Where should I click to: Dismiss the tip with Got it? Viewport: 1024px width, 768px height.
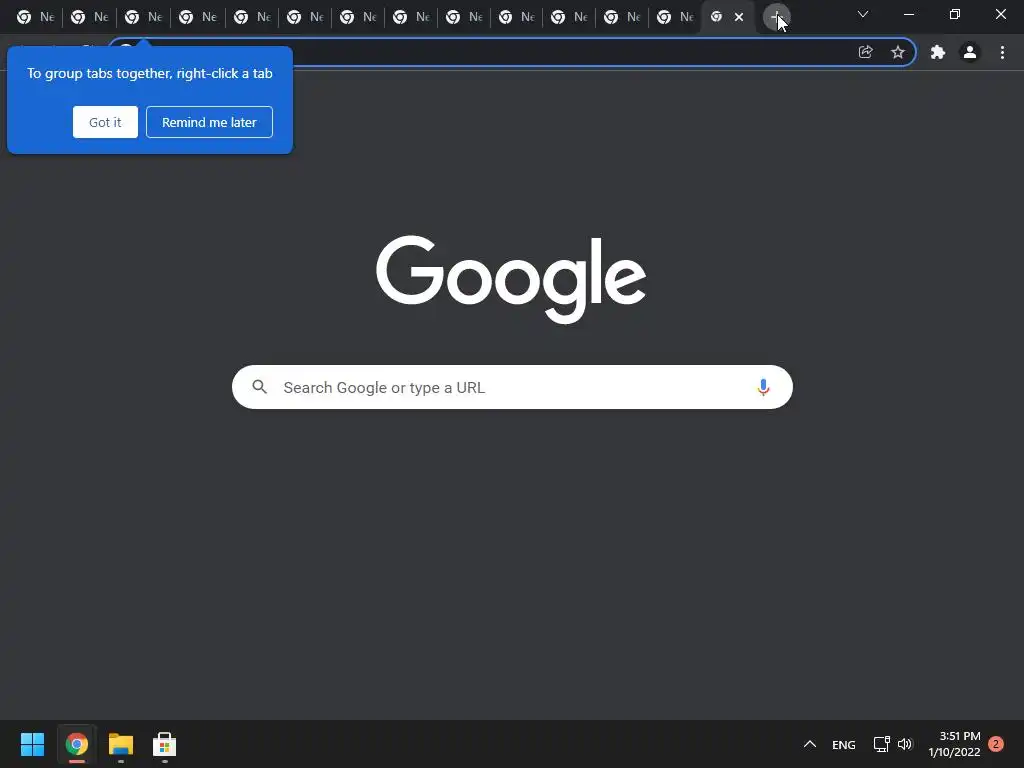click(105, 122)
